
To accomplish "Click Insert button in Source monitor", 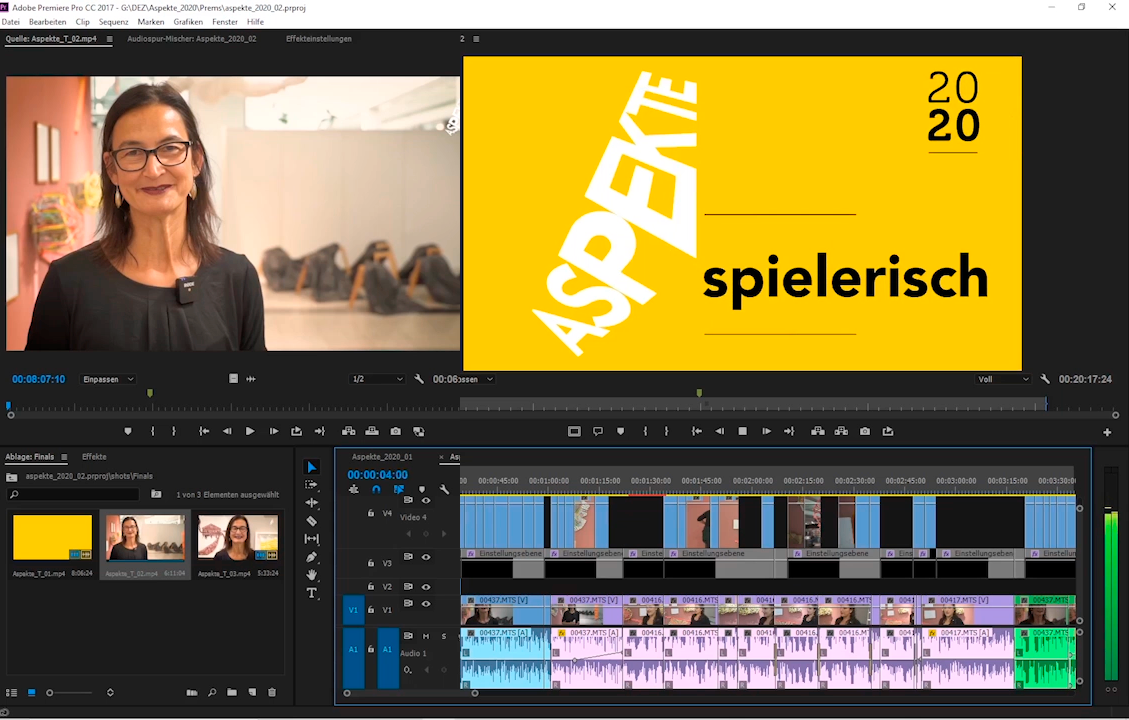I will [348, 431].
